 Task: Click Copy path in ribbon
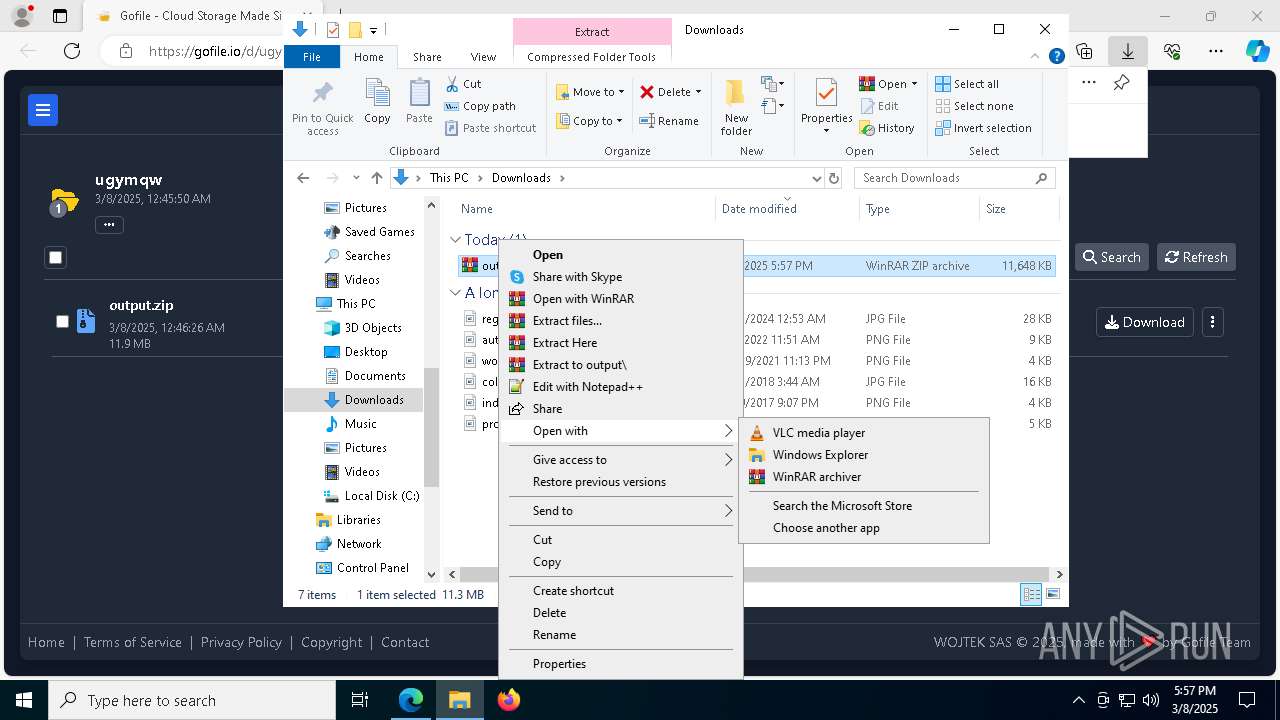(480, 106)
